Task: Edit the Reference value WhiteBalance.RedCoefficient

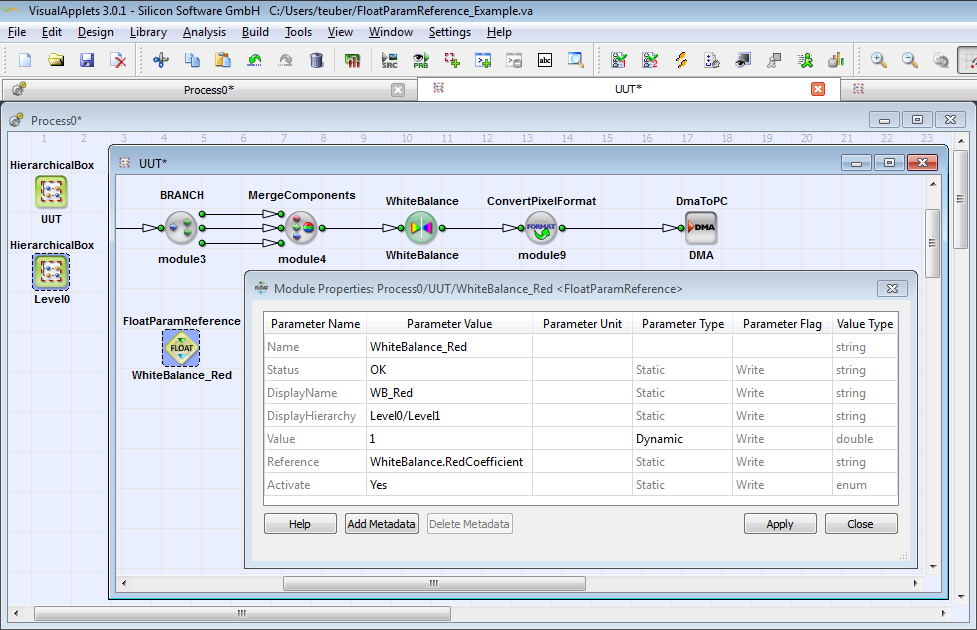Action: point(448,462)
